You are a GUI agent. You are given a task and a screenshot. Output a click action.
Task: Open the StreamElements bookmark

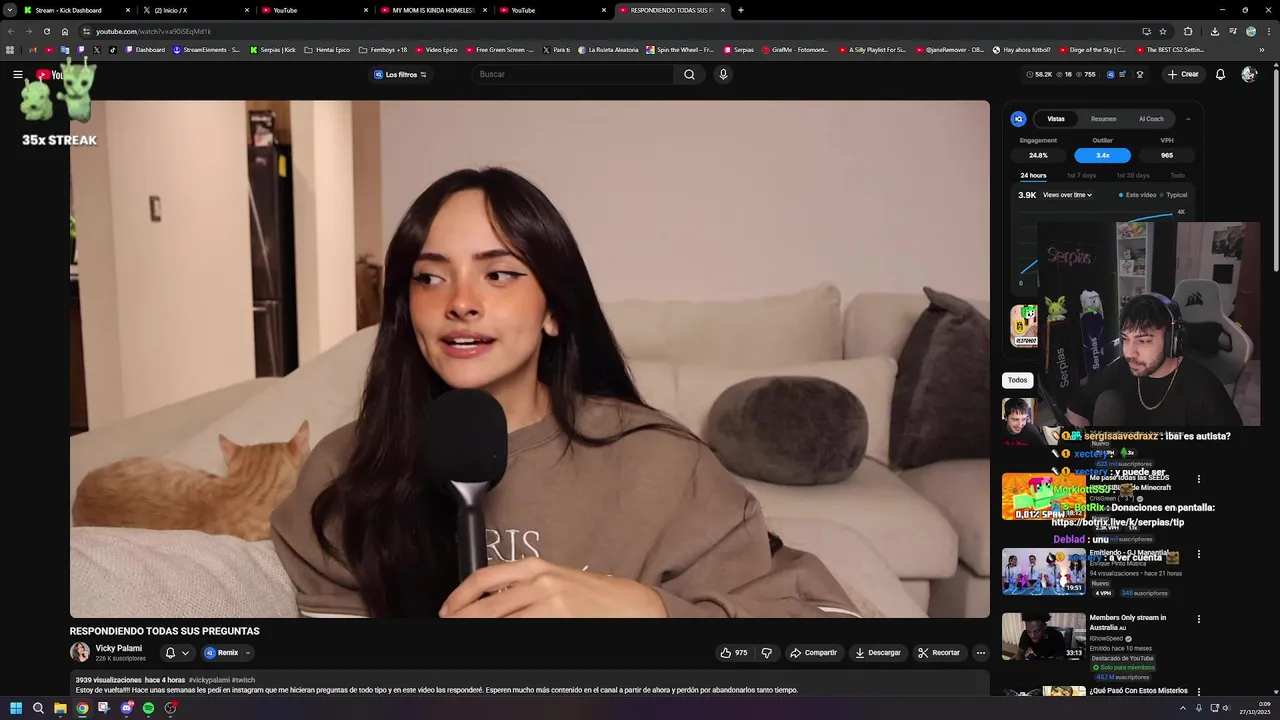click(206, 49)
